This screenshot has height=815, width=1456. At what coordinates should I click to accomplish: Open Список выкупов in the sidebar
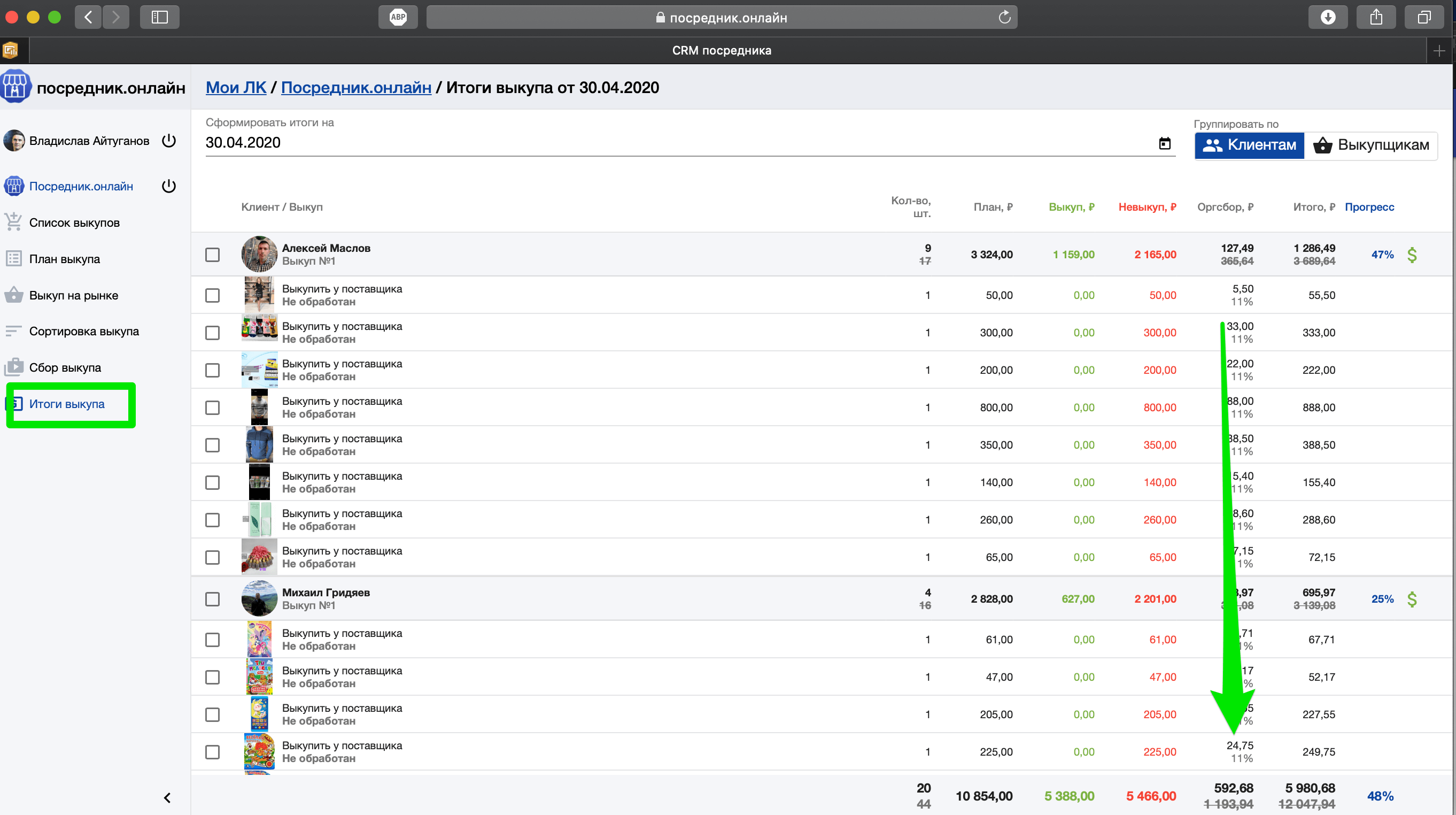pyautogui.click(x=74, y=223)
